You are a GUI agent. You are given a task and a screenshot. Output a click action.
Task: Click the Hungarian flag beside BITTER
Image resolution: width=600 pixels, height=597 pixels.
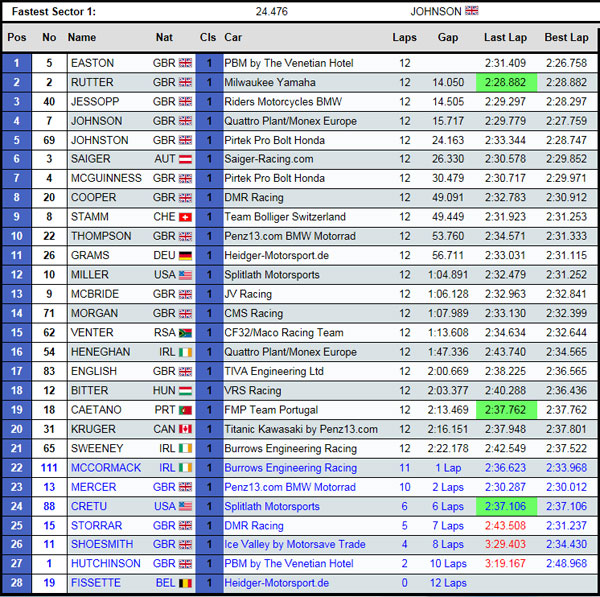click(185, 391)
